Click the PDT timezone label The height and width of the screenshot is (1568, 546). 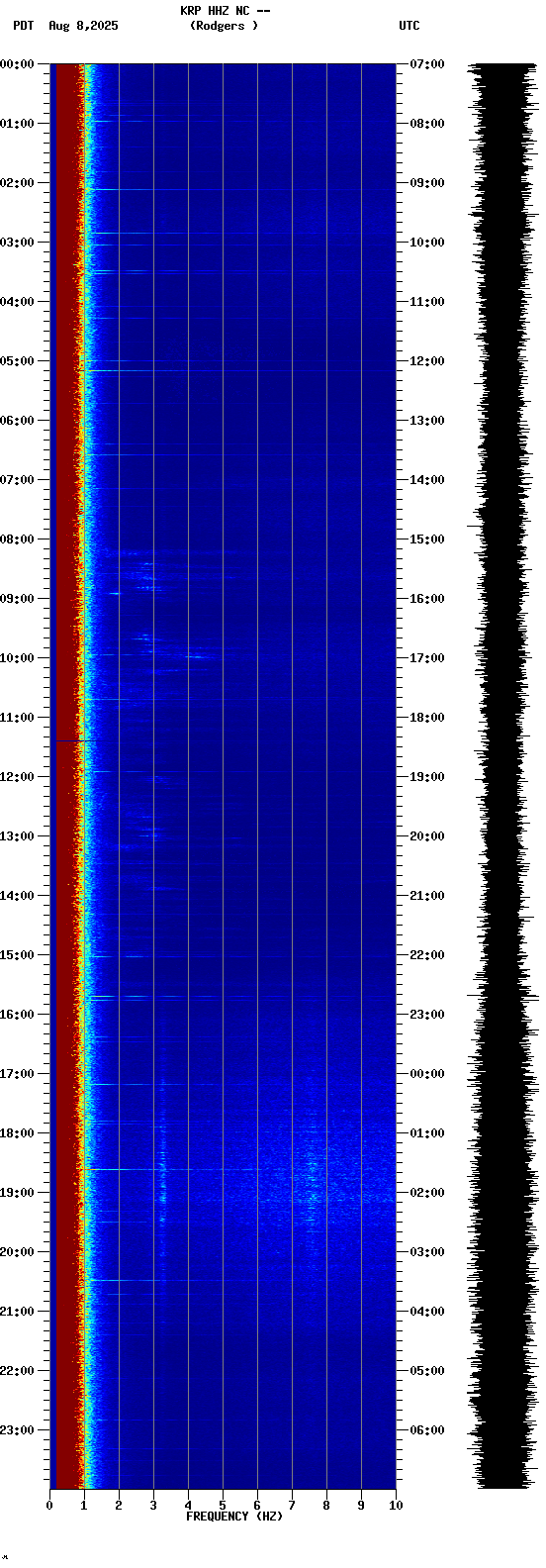(x=23, y=26)
